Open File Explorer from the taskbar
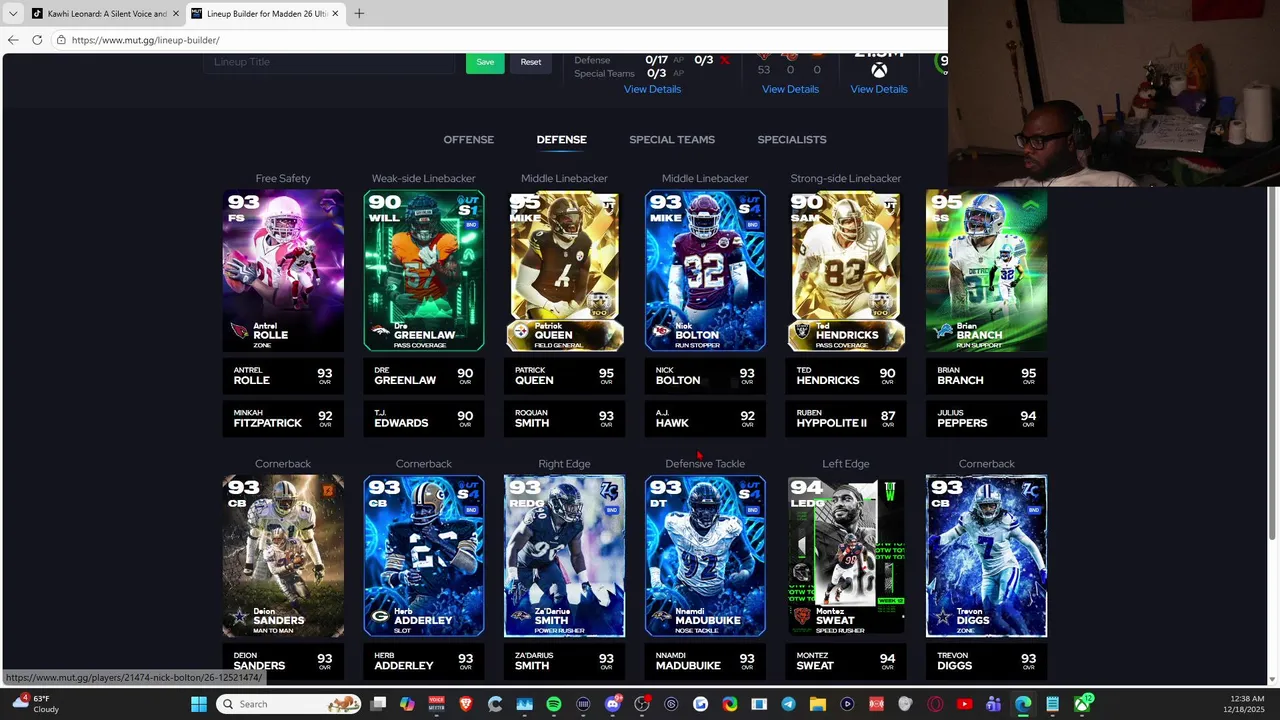 [x=817, y=704]
